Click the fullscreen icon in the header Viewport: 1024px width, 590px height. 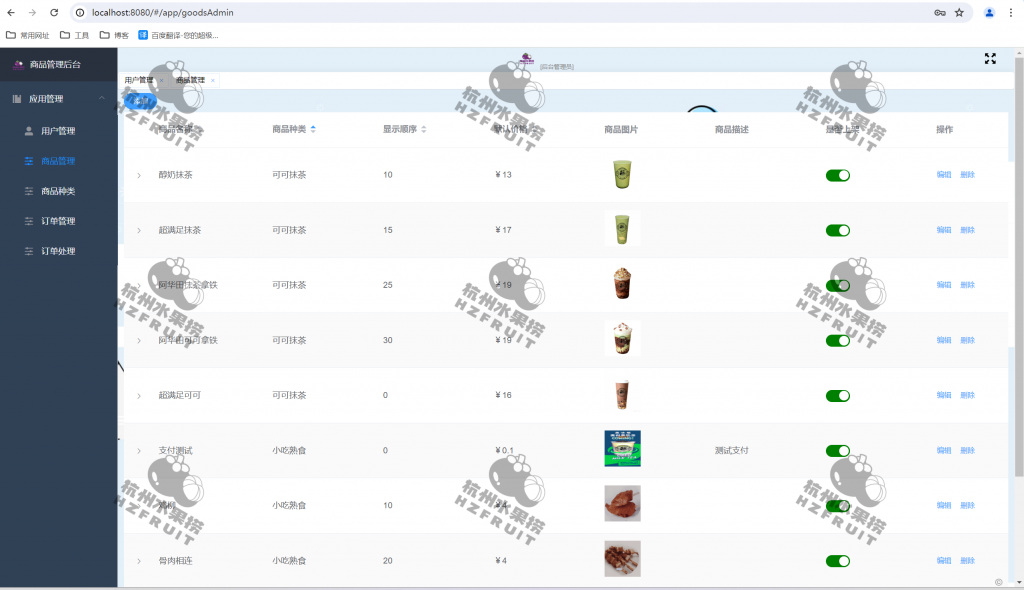coord(990,59)
